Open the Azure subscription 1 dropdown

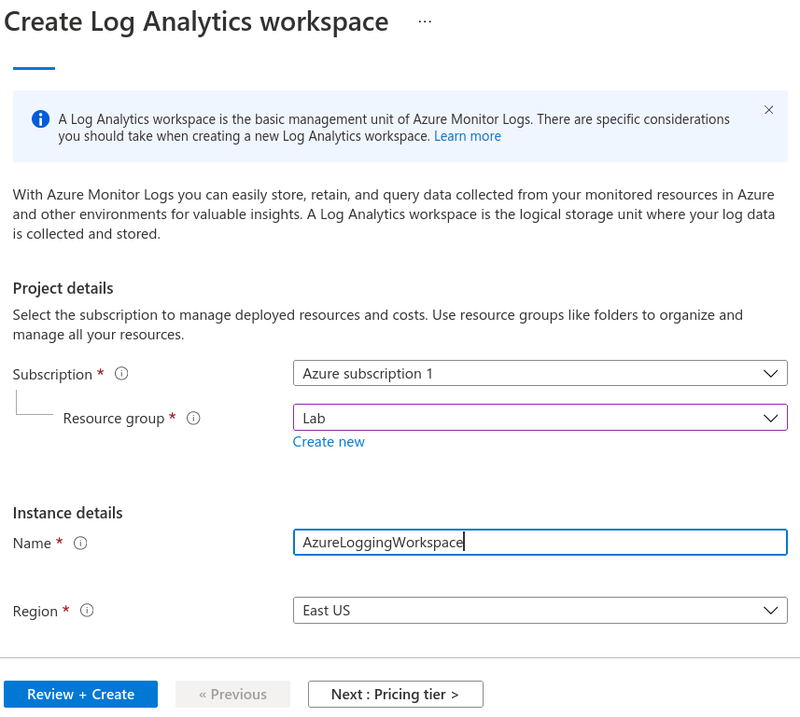tap(540, 373)
